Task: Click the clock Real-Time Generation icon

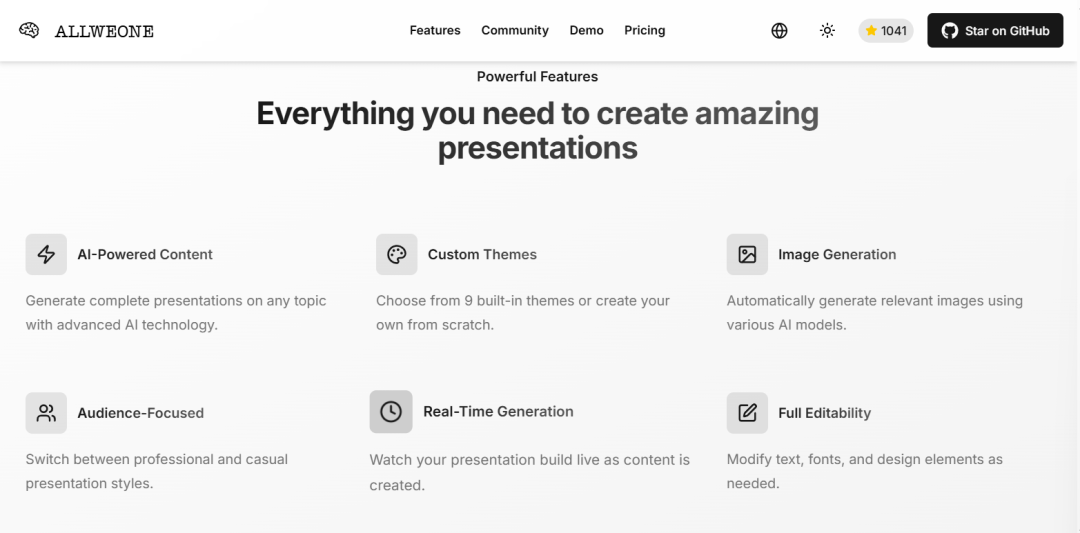Action: point(391,412)
